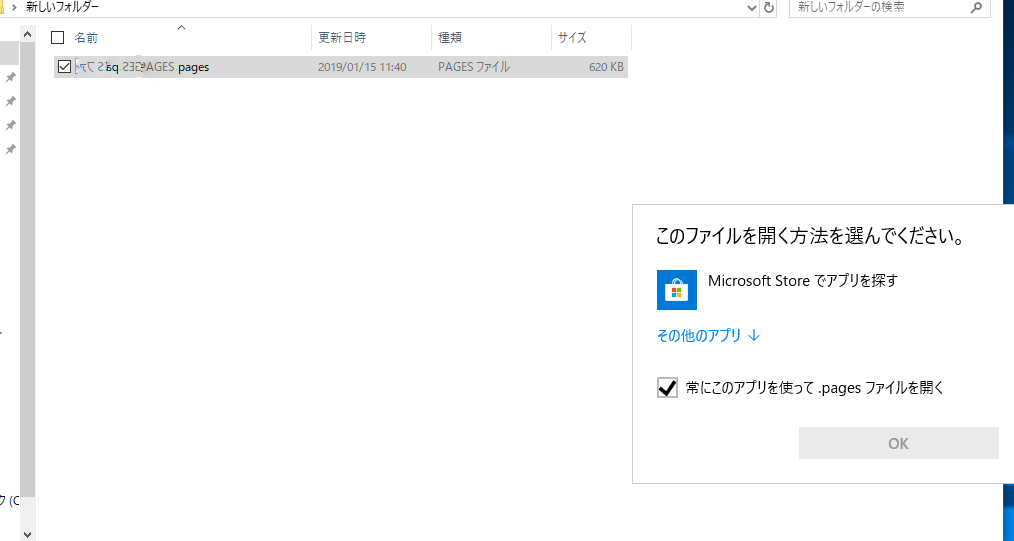Open the address bar history dropdown
This screenshot has width=1014, height=541.
[x=752, y=7]
